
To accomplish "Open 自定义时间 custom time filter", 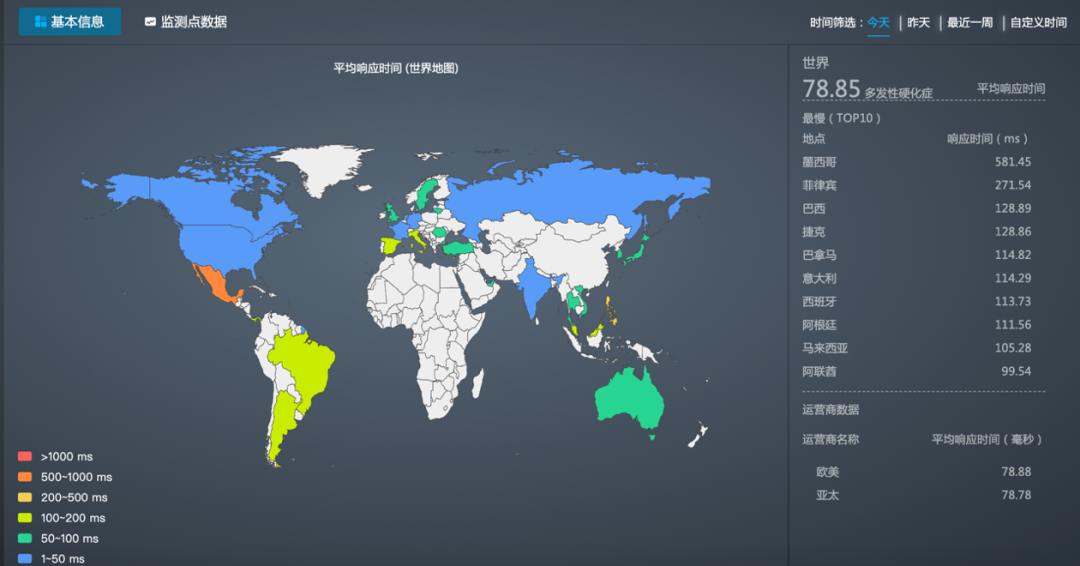I will pyautogui.click(x=1038, y=23).
